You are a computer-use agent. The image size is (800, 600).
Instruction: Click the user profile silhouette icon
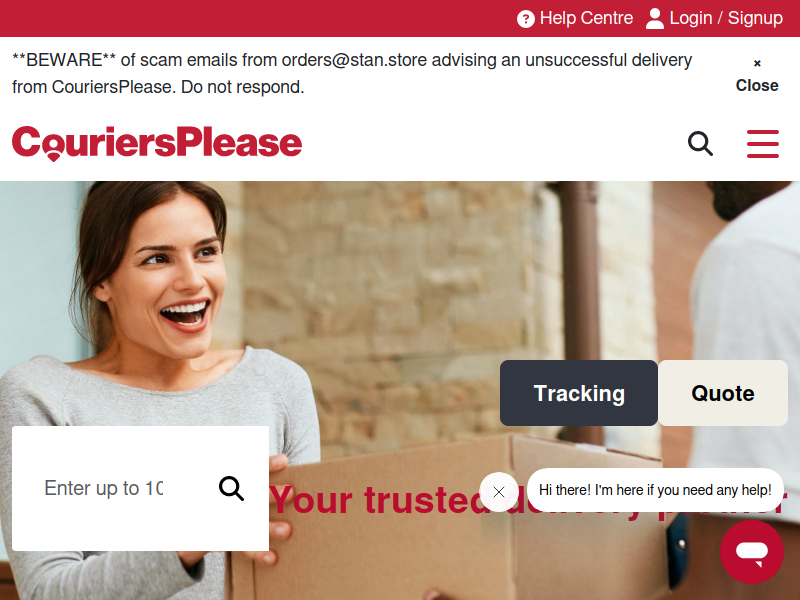[655, 19]
